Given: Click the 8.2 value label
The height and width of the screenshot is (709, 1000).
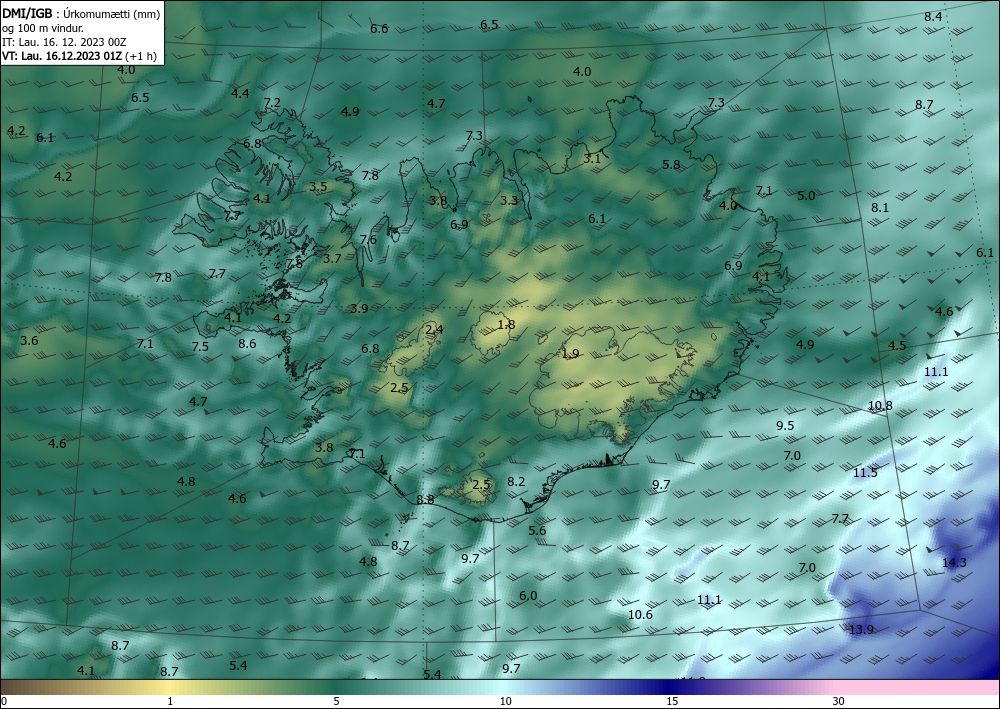Looking at the screenshot, I should (516, 481).
